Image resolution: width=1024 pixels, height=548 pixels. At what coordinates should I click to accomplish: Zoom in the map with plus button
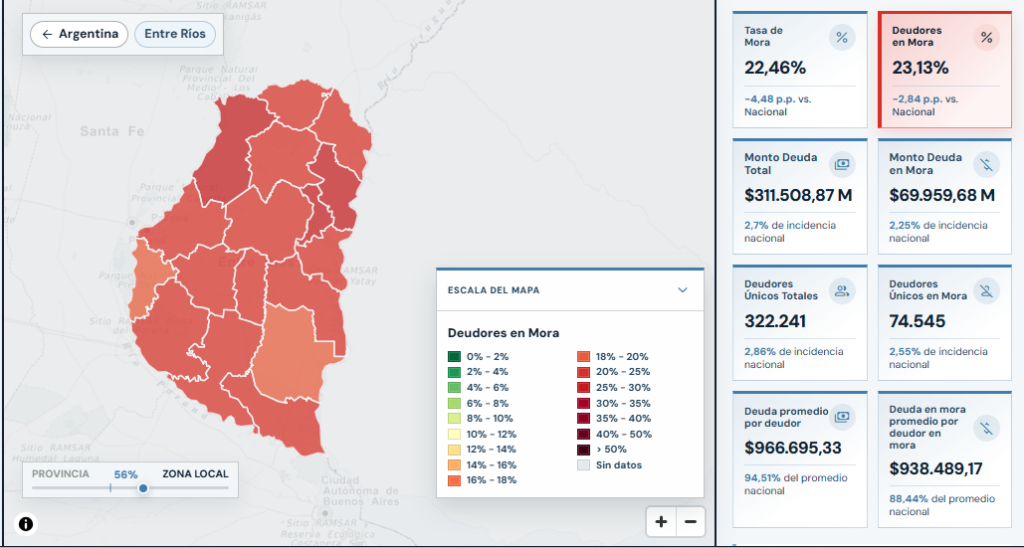[x=661, y=522]
